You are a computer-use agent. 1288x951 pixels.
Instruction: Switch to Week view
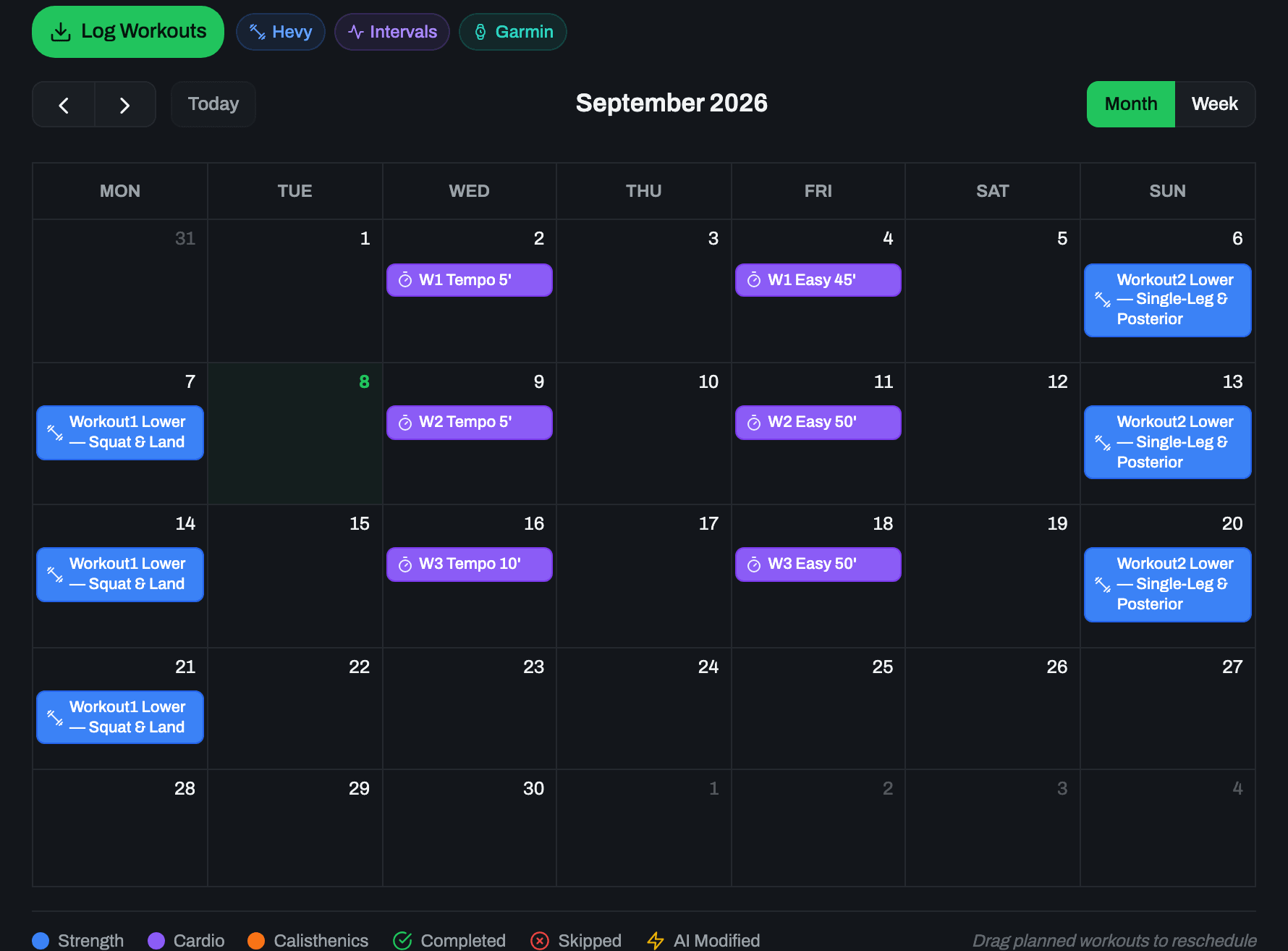click(x=1215, y=104)
